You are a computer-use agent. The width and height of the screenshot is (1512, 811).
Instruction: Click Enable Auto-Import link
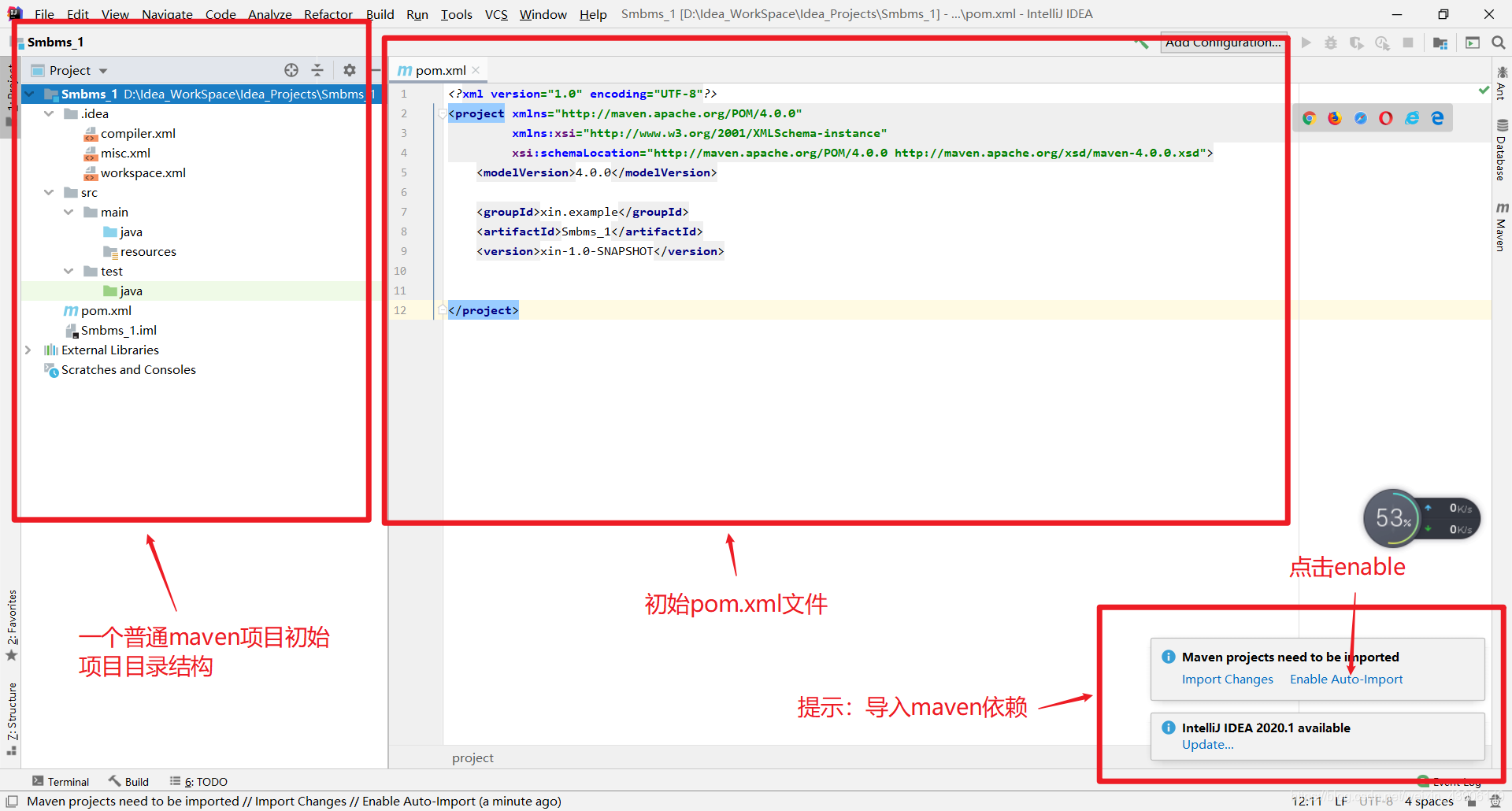pos(1346,679)
